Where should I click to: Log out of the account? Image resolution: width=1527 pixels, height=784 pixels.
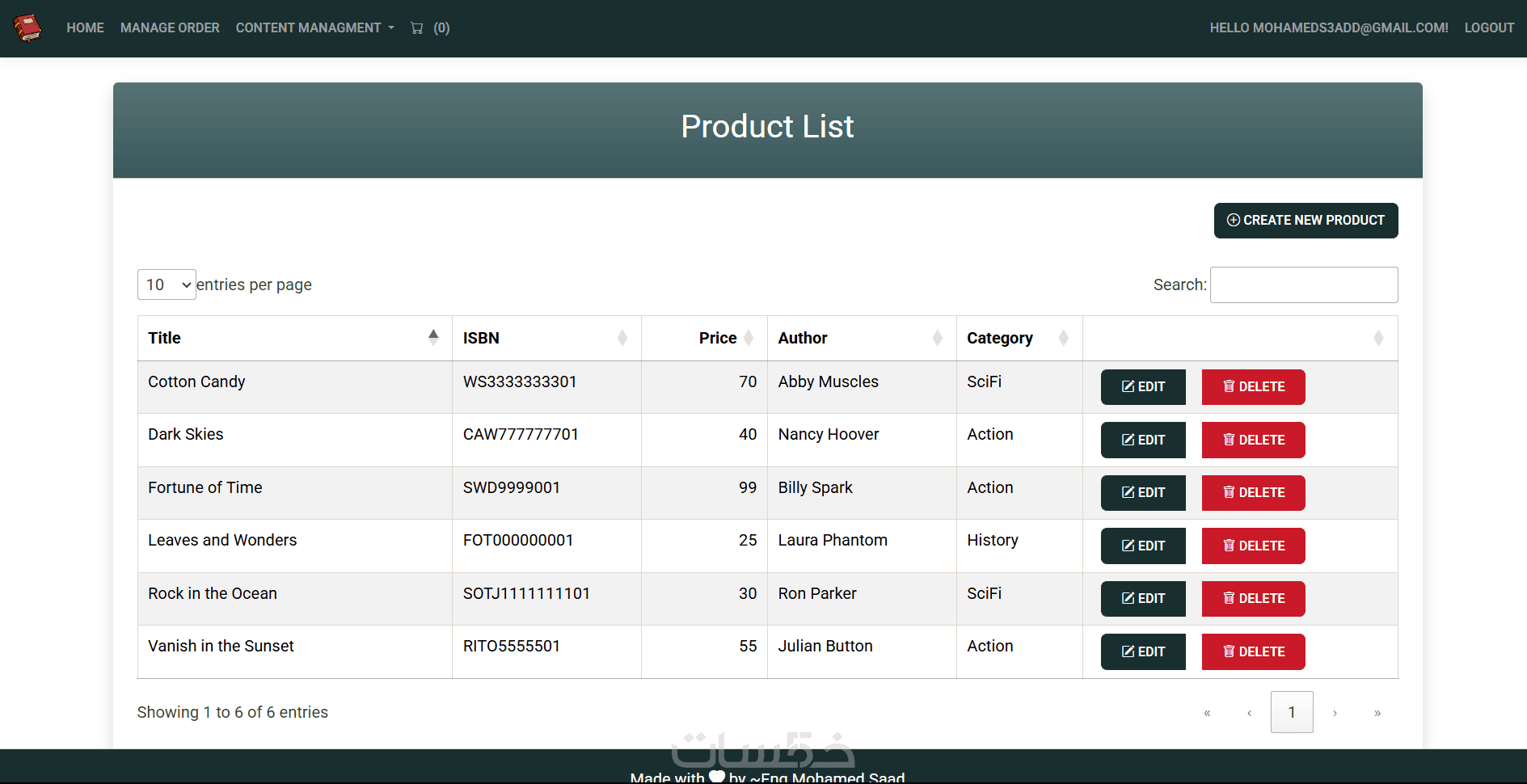(x=1489, y=28)
